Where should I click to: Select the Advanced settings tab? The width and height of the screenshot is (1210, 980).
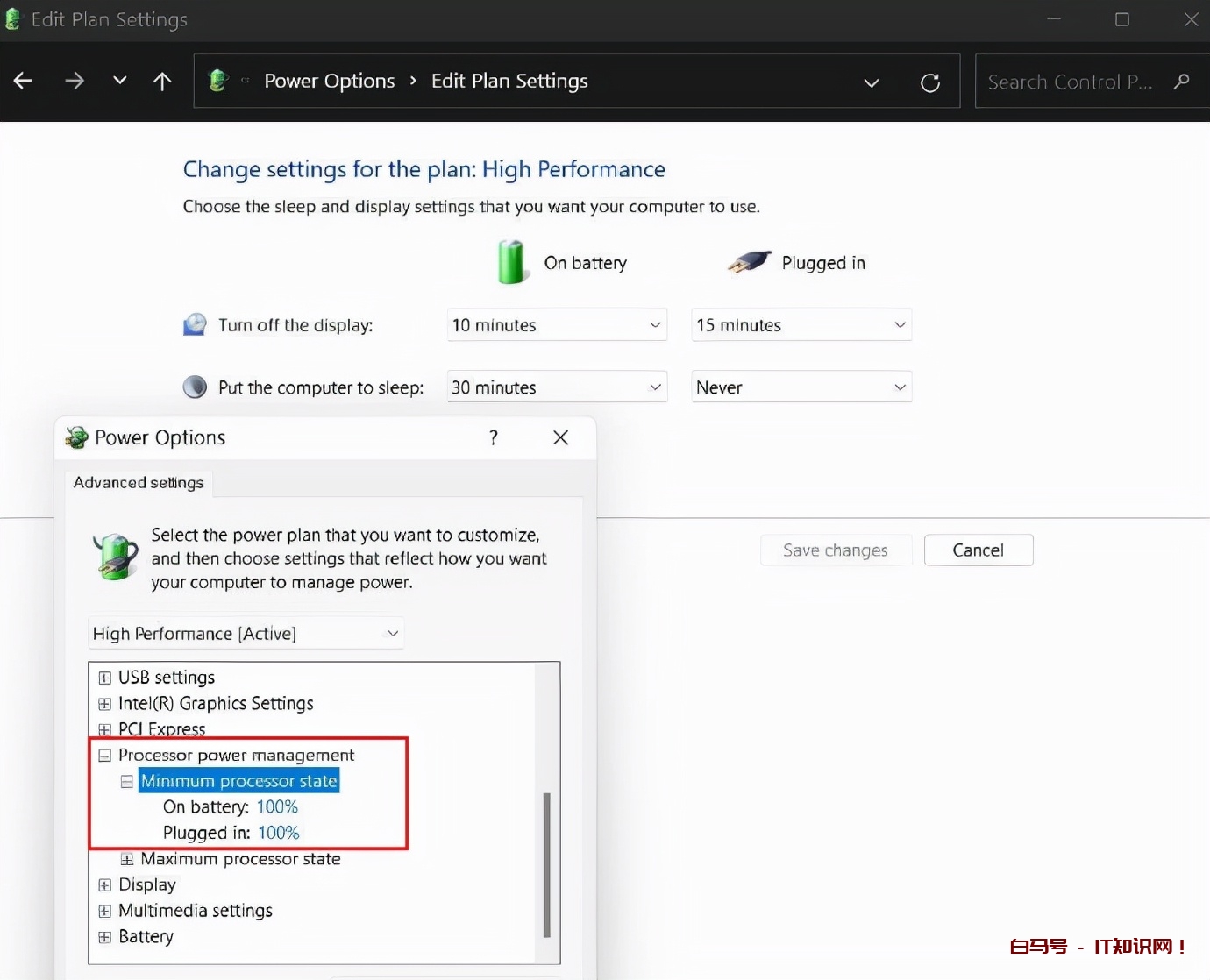139,483
